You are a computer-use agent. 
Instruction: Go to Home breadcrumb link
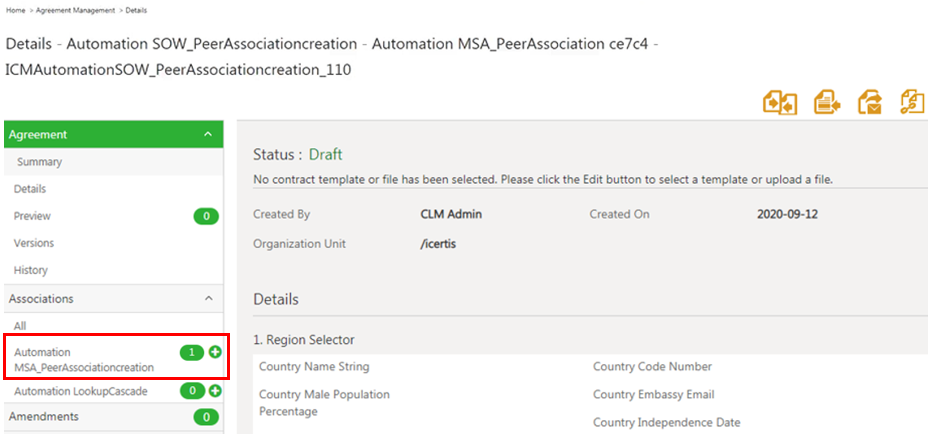pyautogui.click(x=15, y=9)
